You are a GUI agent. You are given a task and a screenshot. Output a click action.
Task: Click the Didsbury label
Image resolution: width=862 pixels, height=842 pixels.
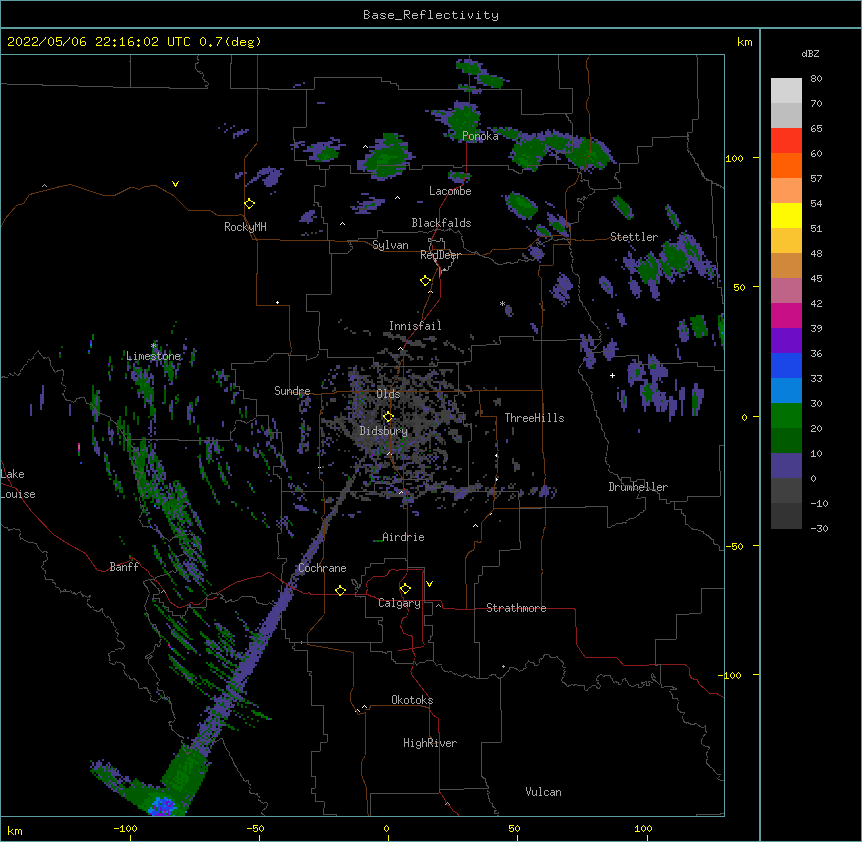tap(384, 431)
